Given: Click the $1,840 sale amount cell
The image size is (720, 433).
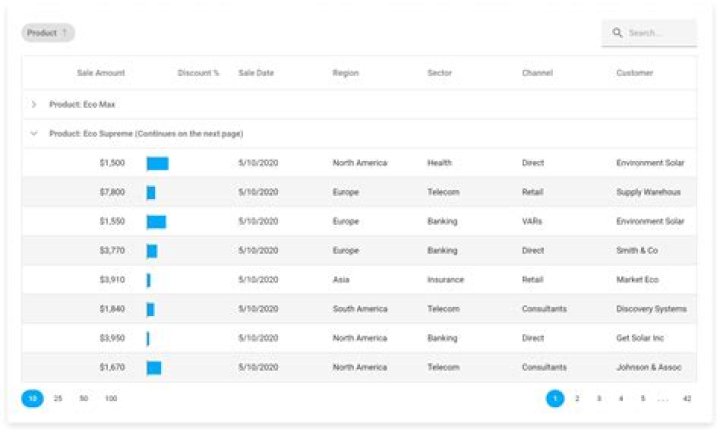Looking at the screenshot, I should 112,309.
